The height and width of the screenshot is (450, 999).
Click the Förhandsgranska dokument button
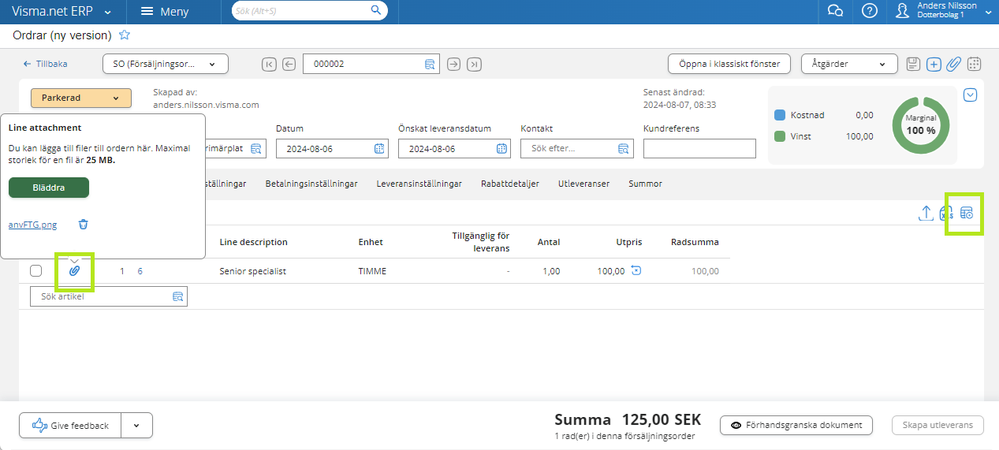point(796,425)
